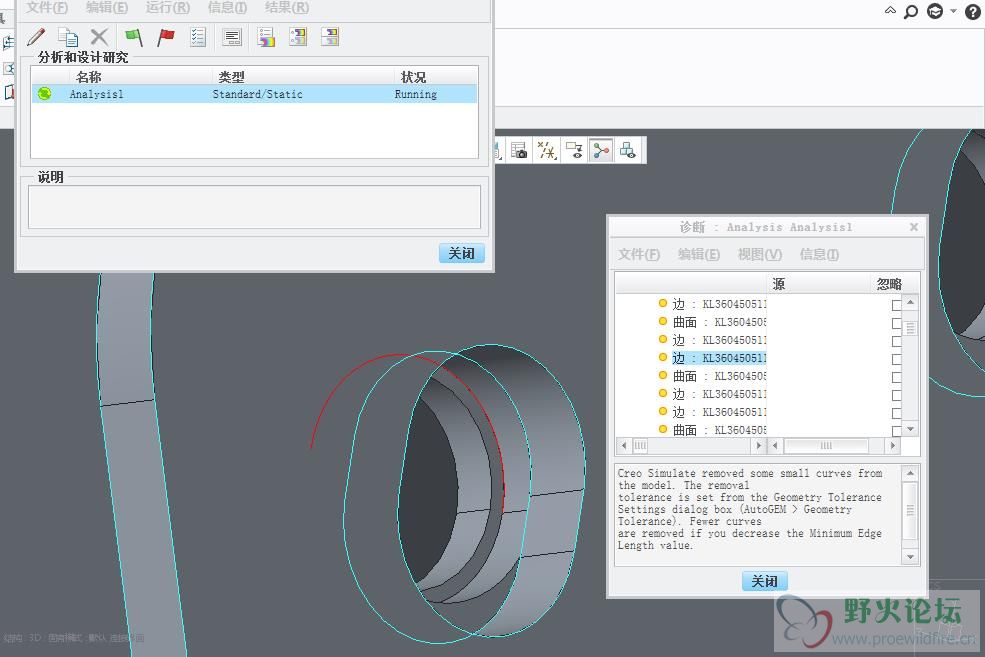Click the Creo Simulate removed curves message
The width and height of the screenshot is (985, 657).
(750, 509)
